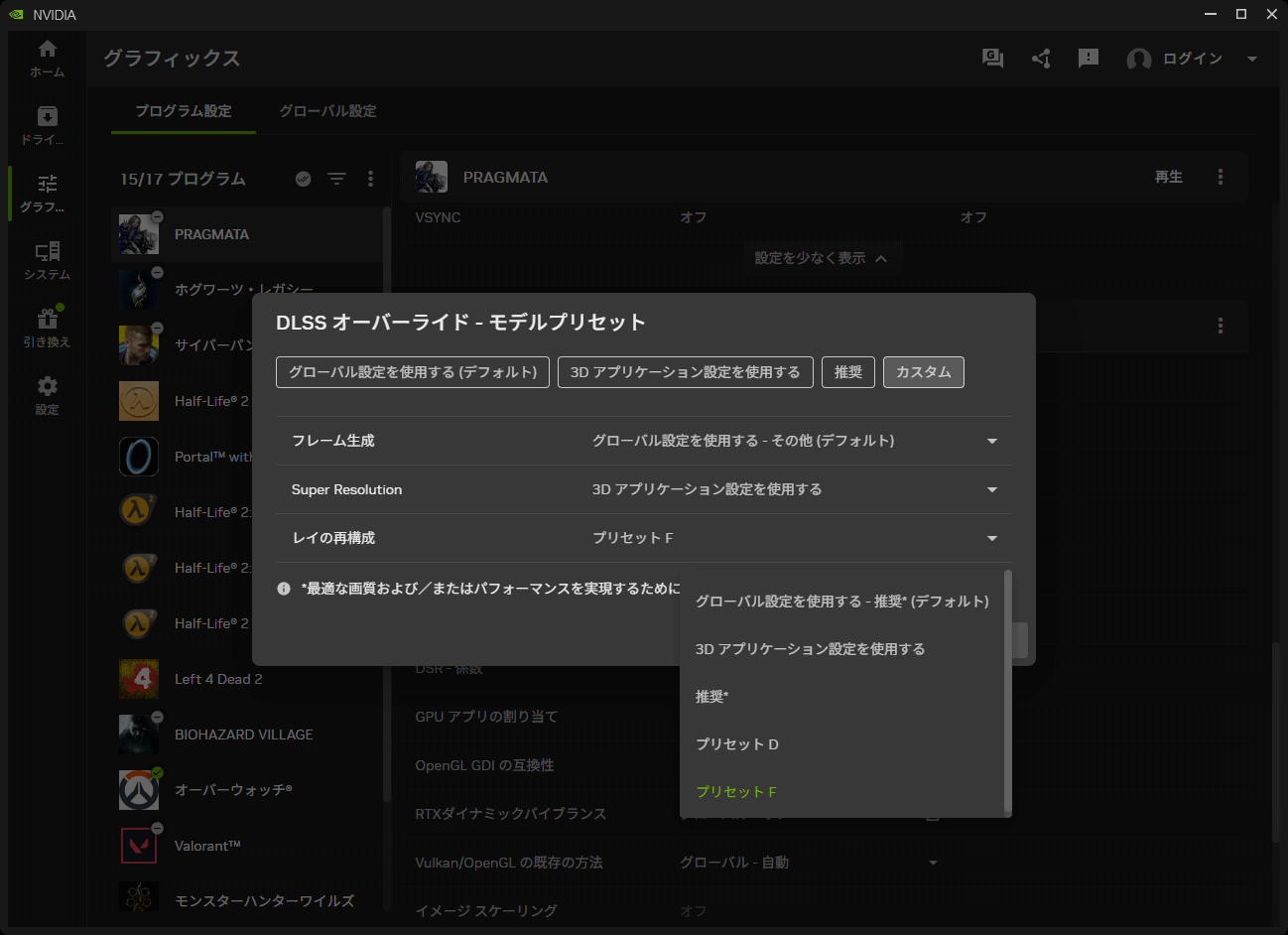Viewport: 1288px width, 935px height.
Task: Open the NVIDIA overlay icon in the top bar
Action: click(x=992, y=59)
